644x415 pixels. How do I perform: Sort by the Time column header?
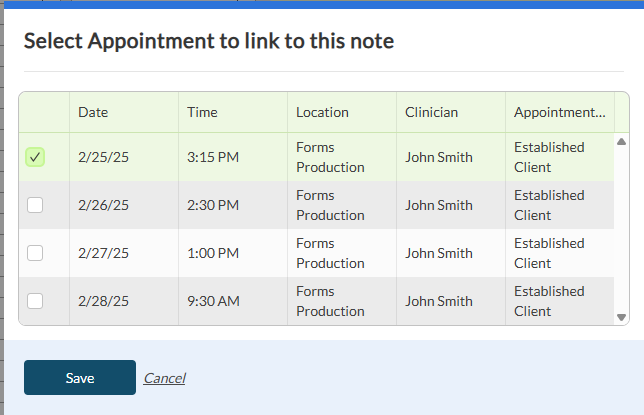202,112
